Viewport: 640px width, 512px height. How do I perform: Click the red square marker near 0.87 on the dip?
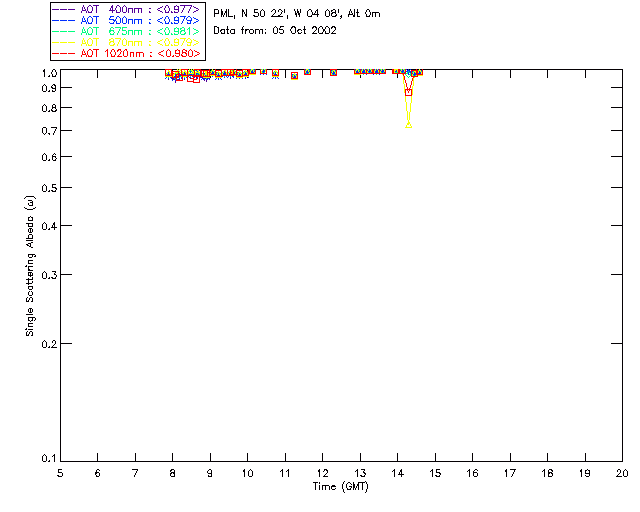(409, 93)
